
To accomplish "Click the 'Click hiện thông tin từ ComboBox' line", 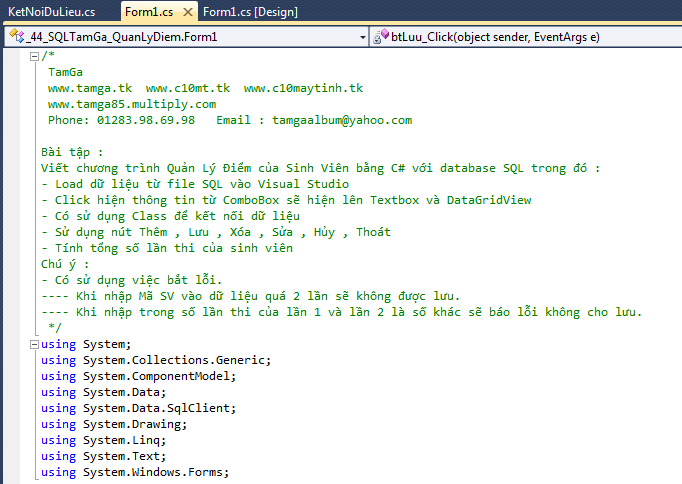I will (286, 200).
